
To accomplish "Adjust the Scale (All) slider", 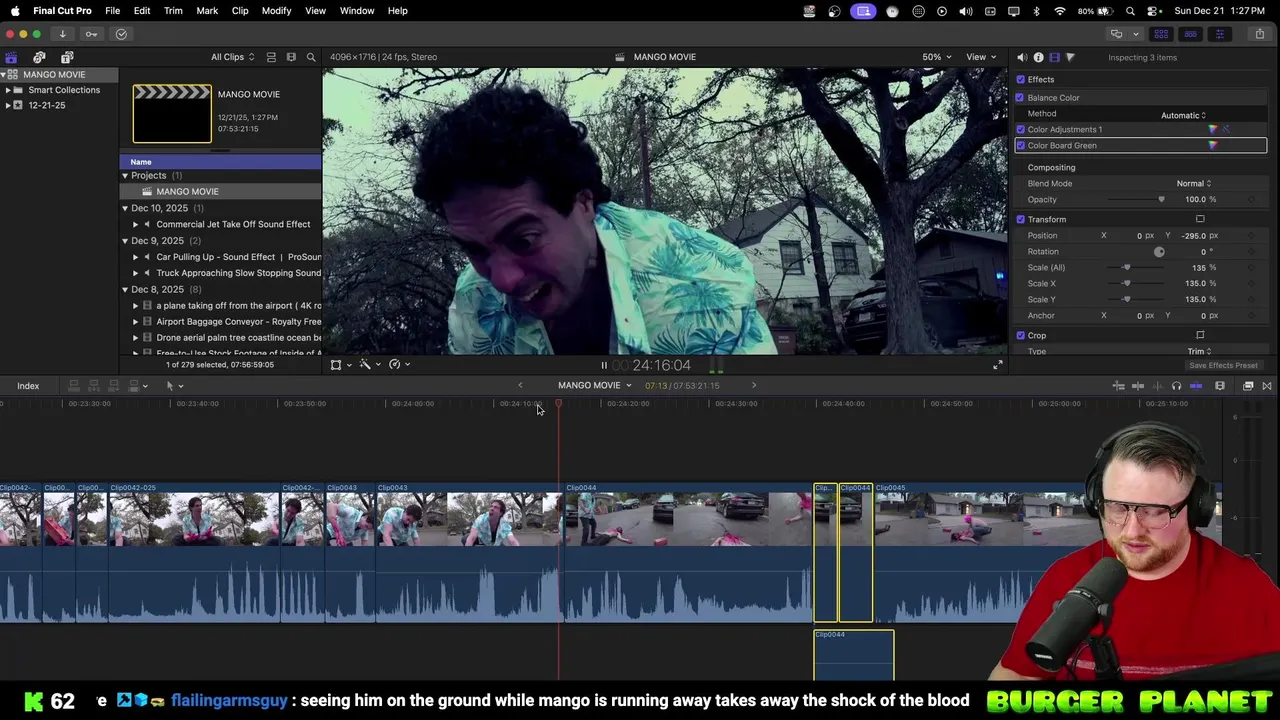I will click(1126, 268).
